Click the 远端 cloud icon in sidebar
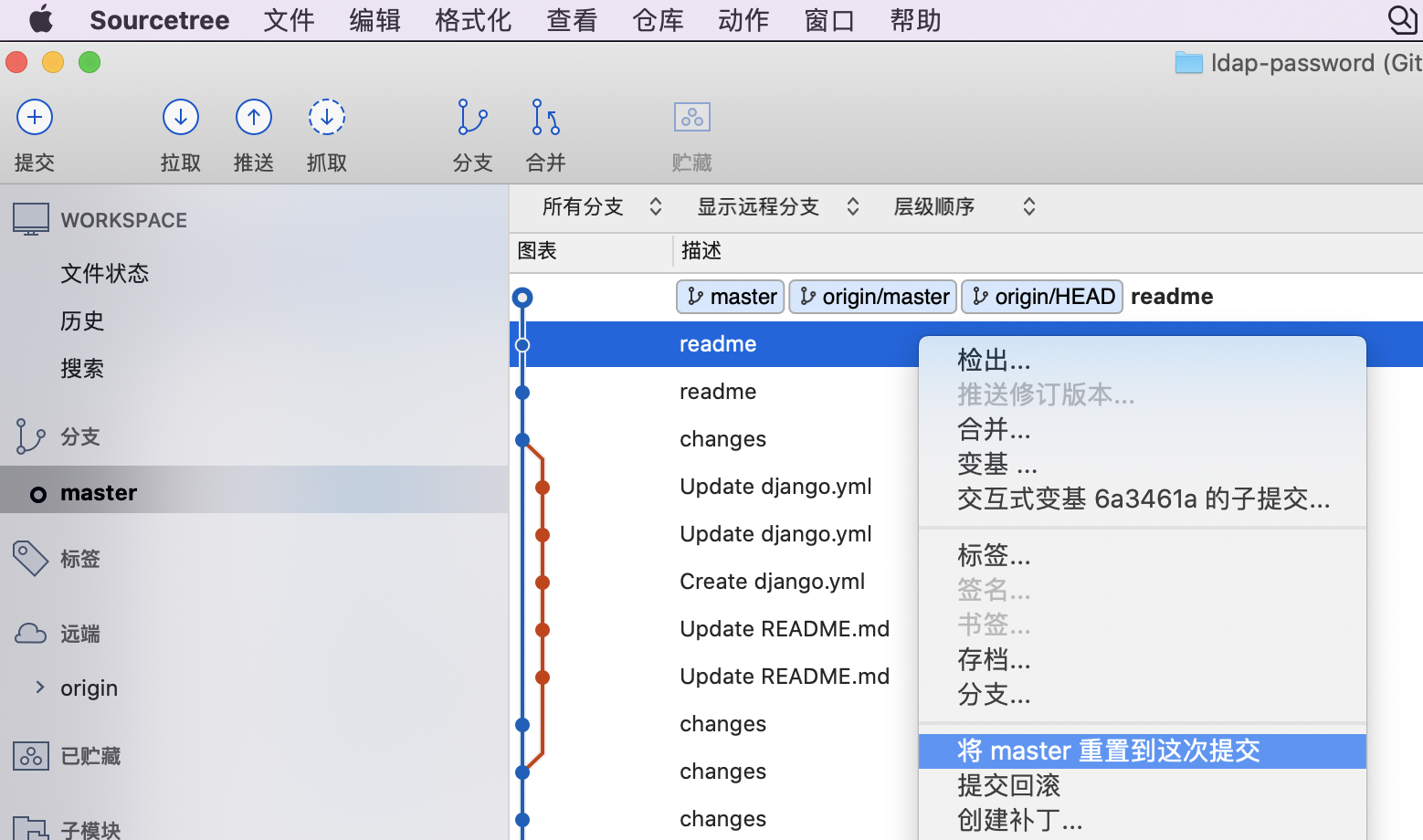 click(x=30, y=634)
